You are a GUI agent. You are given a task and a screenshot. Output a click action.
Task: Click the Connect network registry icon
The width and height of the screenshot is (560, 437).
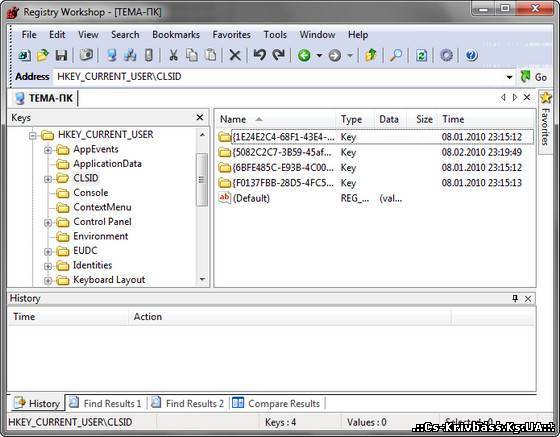coord(130,55)
